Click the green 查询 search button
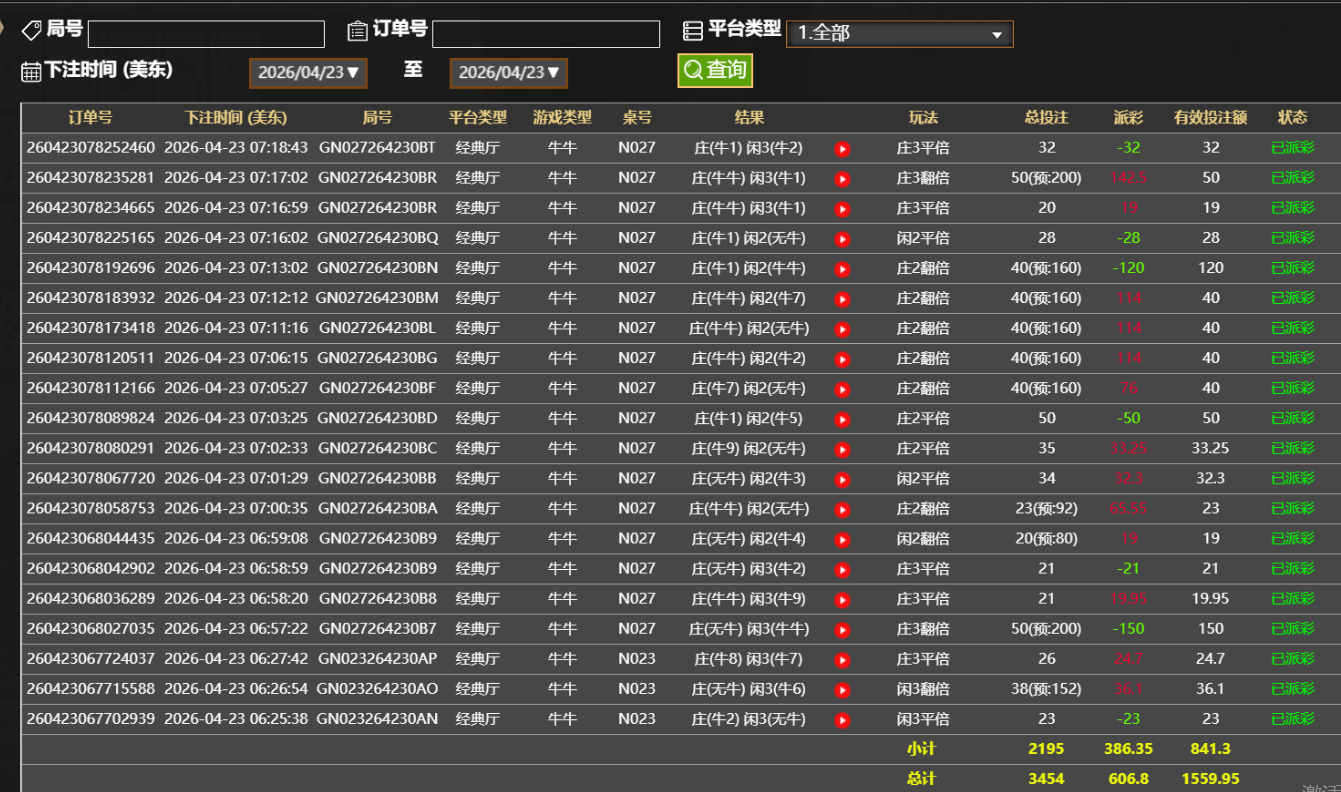 click(715, 70)
